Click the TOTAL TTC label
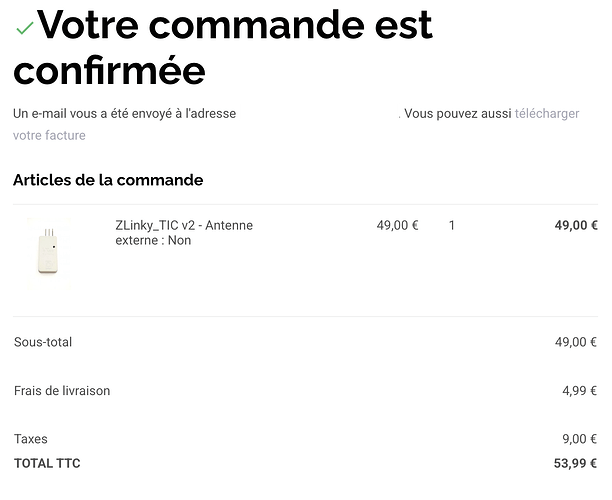This screenshot has height=500, width=612. click(x=47, y=463)
